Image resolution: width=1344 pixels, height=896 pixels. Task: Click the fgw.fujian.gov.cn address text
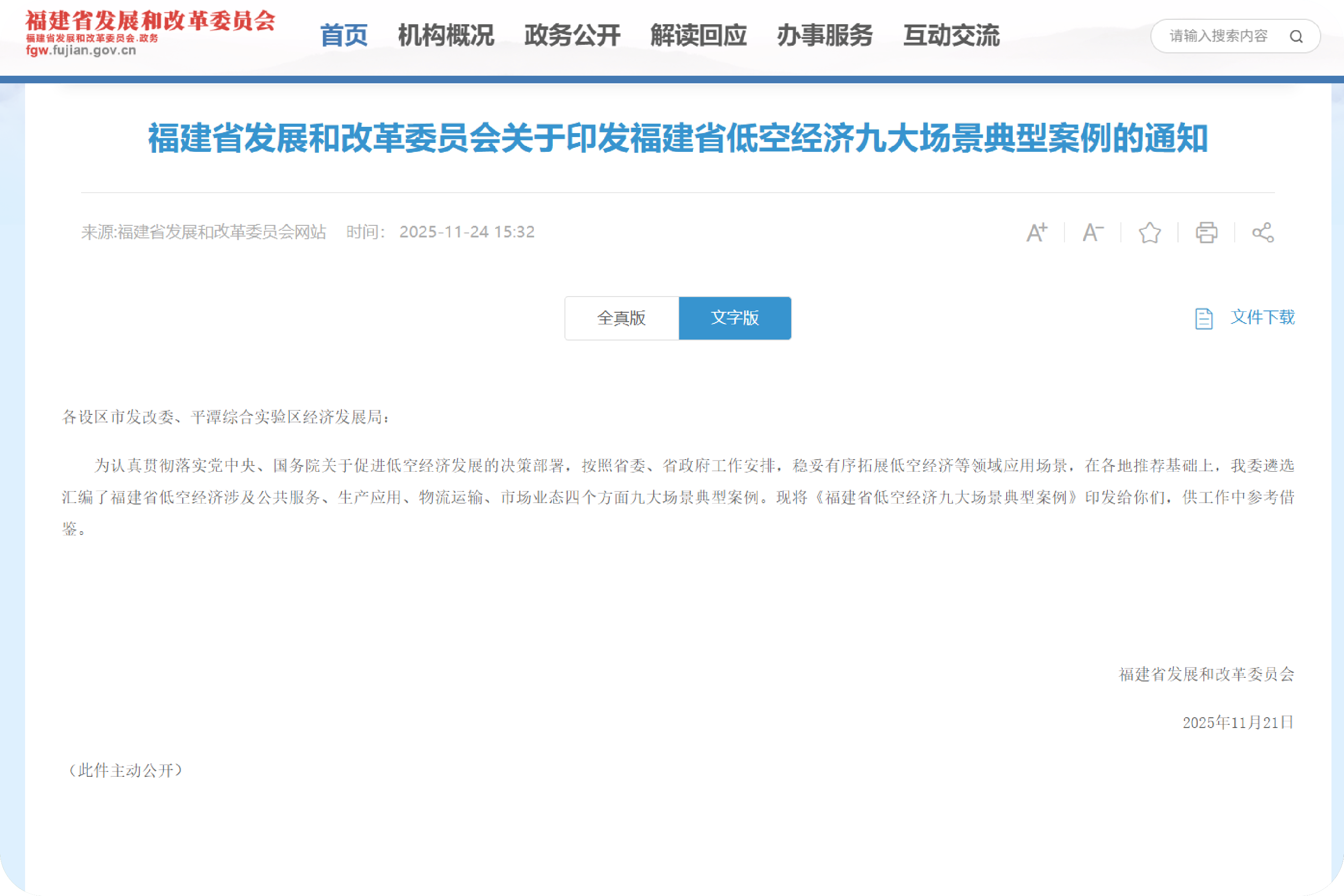81,50
